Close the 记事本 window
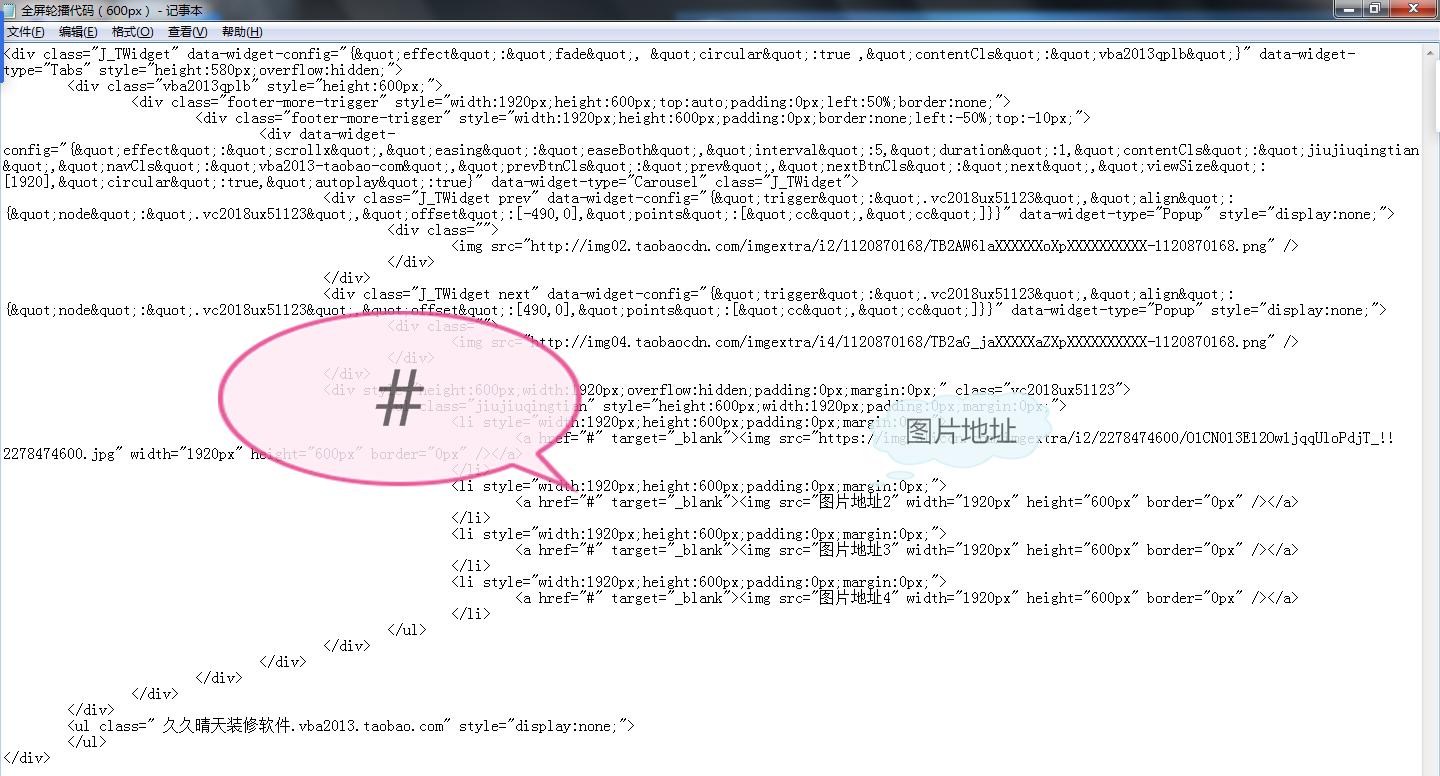The image size is (1440, 776). pyautogui.click(x=1413, y=9)
